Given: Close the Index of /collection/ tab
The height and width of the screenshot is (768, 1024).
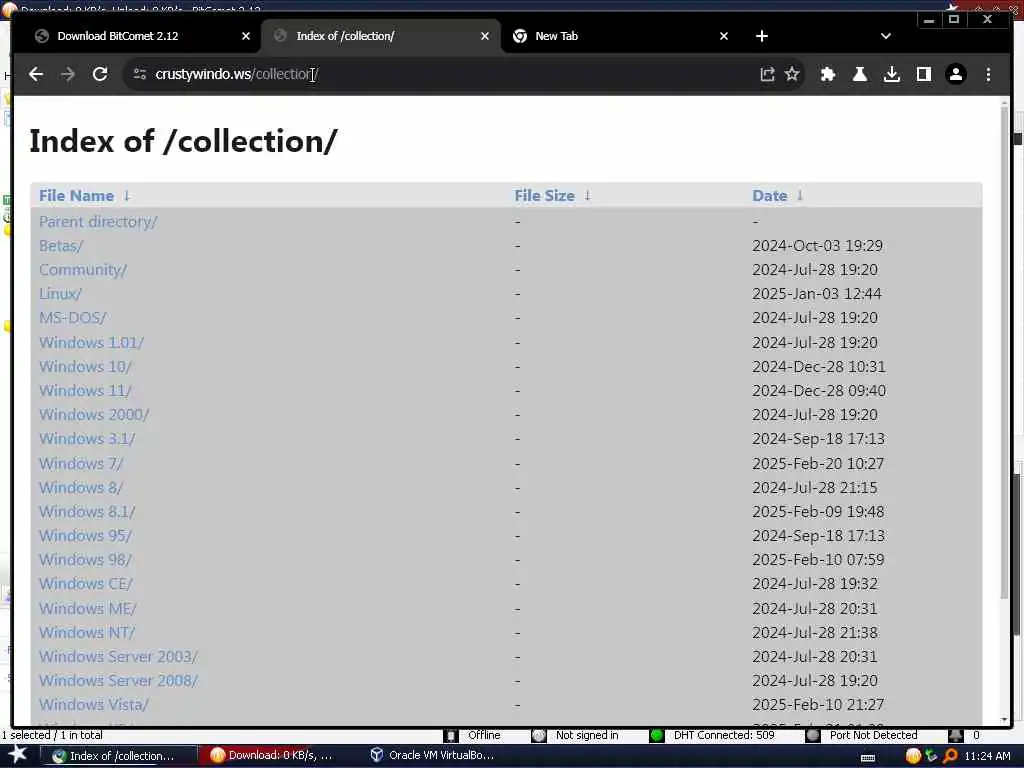Looking at the screenshot, I should coord(485,37).
